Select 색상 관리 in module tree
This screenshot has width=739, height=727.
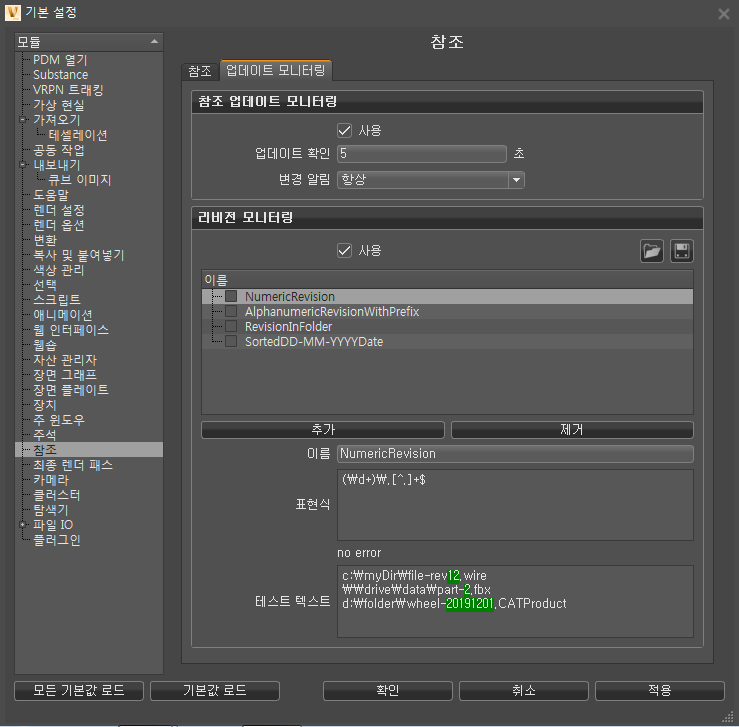point(58,270)
